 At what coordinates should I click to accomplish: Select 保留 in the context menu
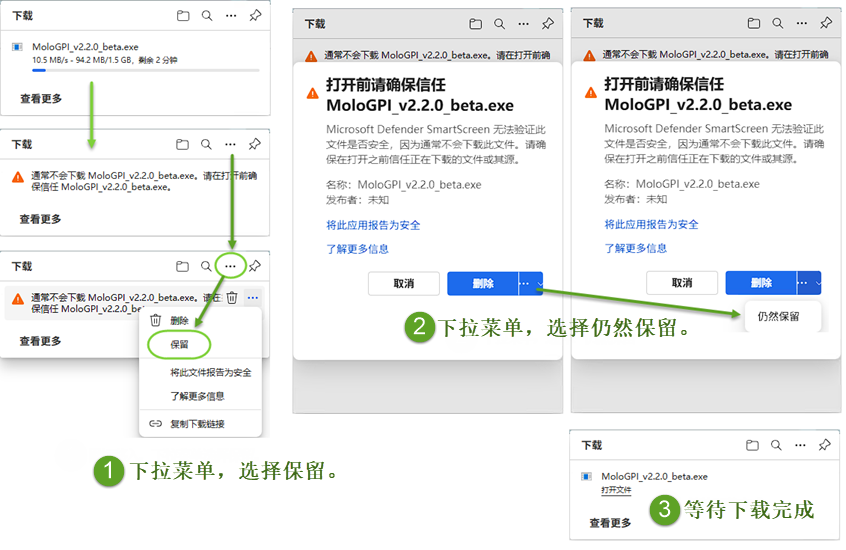pyautogui.click(x=180, y=343)
